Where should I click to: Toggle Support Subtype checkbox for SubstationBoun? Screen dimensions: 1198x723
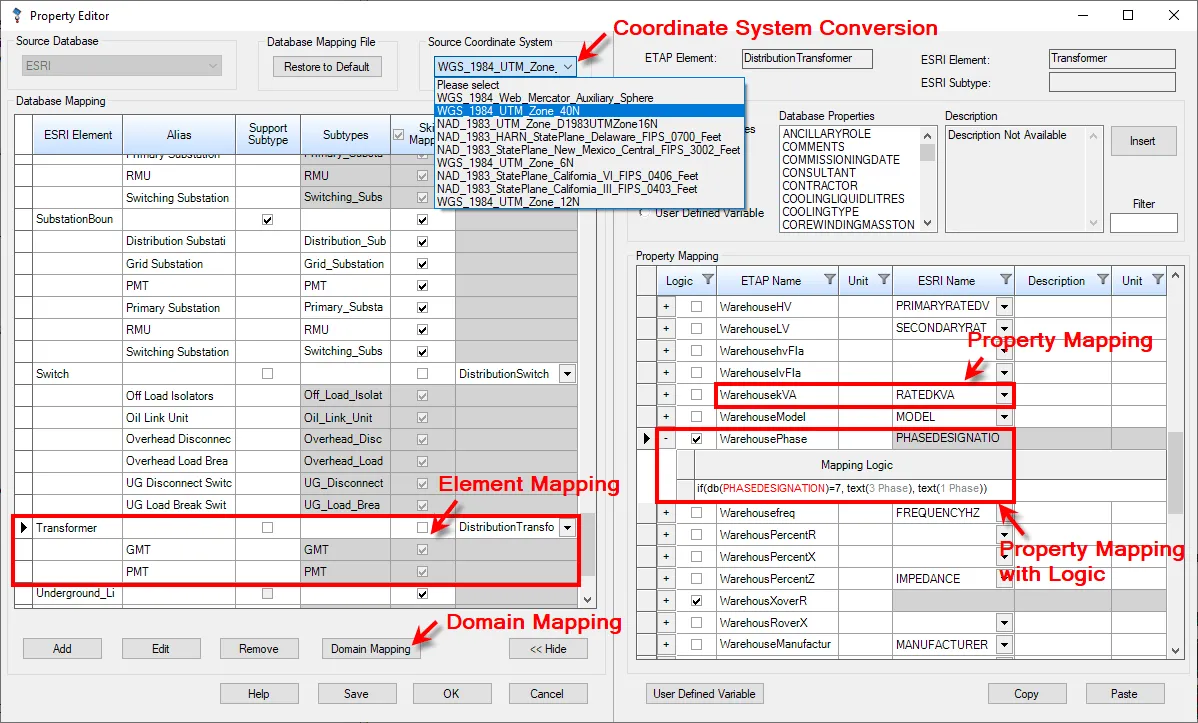click(x=267, y=219)
